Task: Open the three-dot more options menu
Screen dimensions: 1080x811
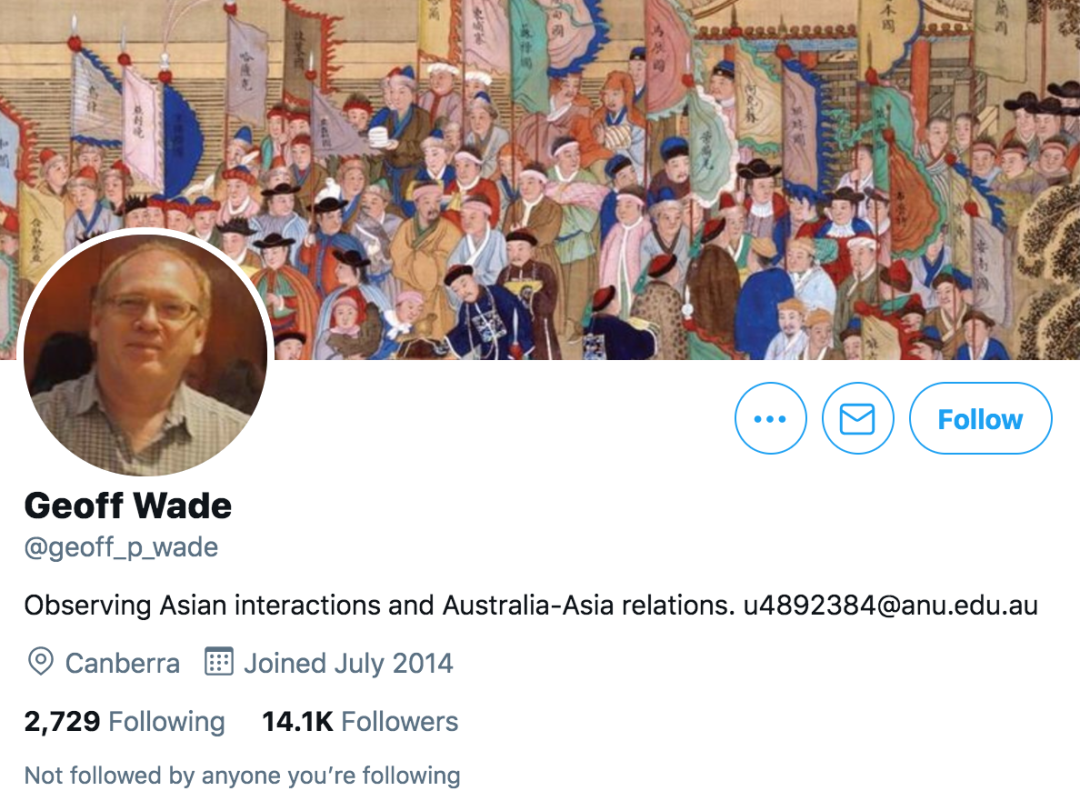Action: coord(770,418)
